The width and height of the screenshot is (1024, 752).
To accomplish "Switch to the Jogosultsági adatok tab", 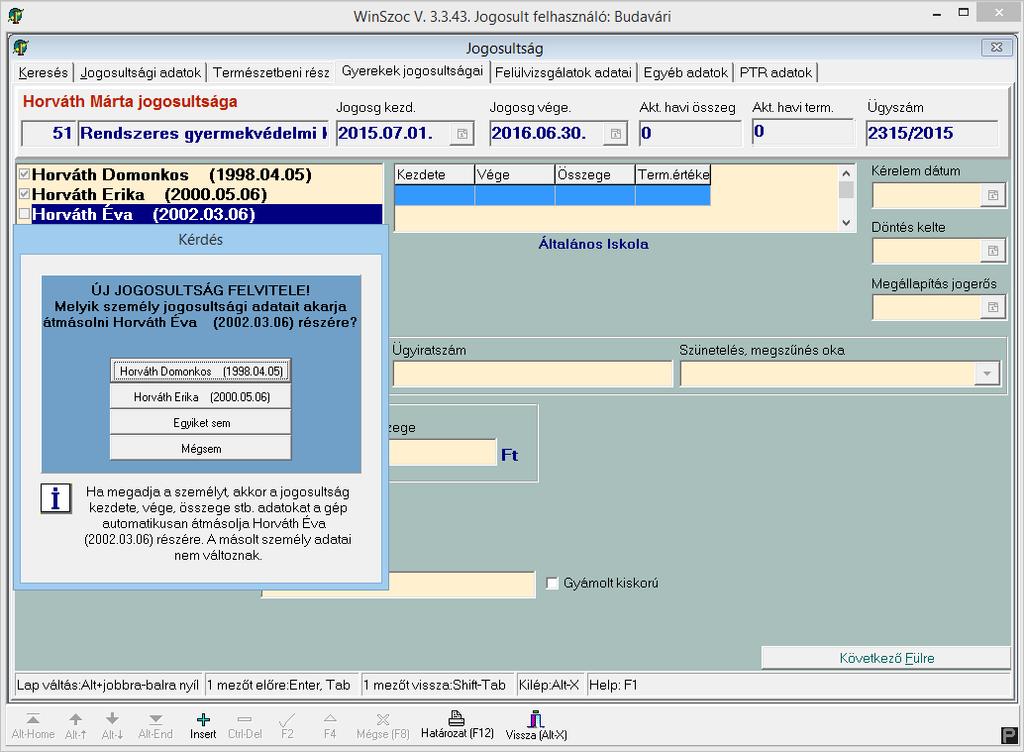I will (x=140, y=72).
